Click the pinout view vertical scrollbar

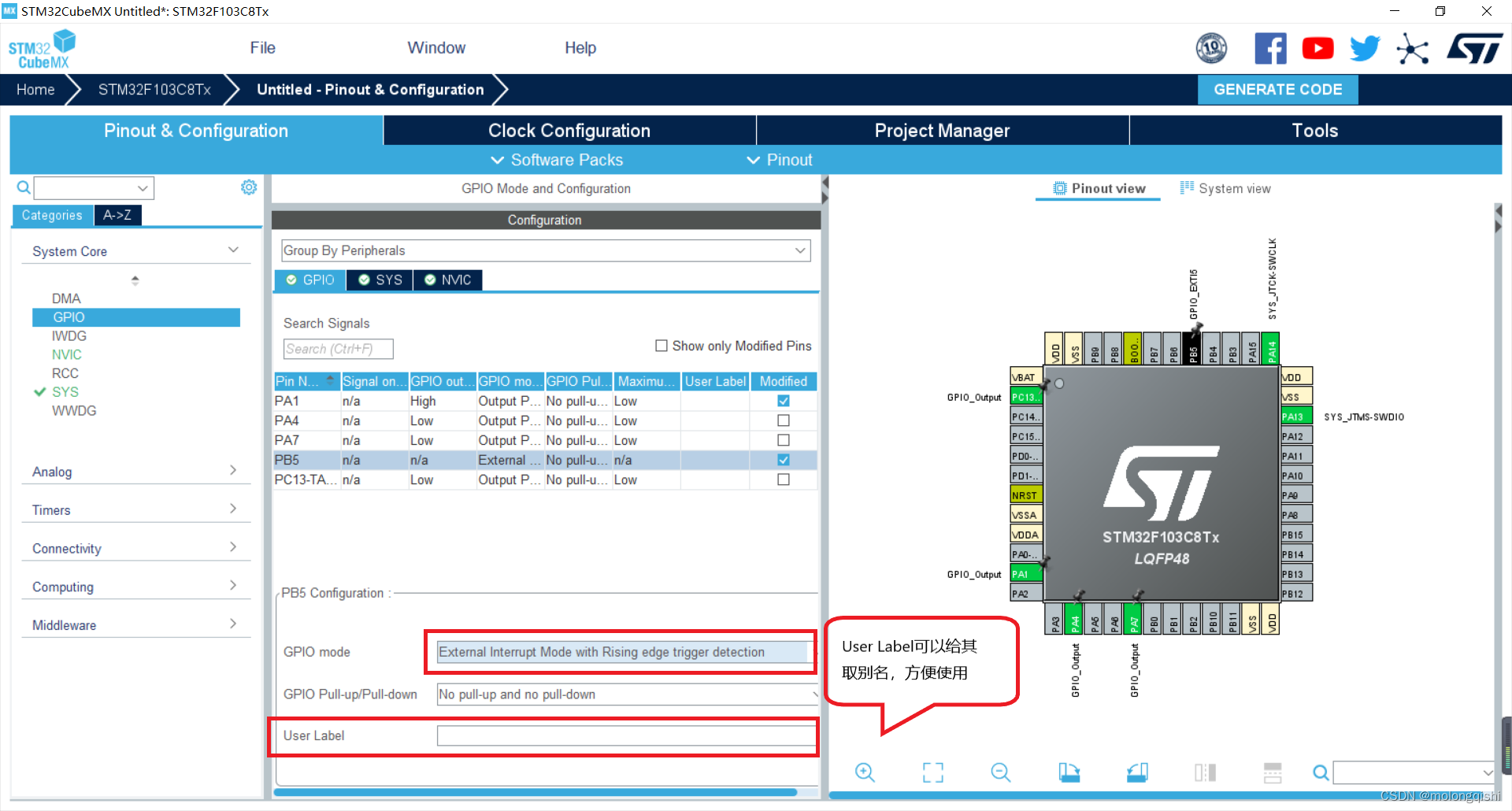1506,744
